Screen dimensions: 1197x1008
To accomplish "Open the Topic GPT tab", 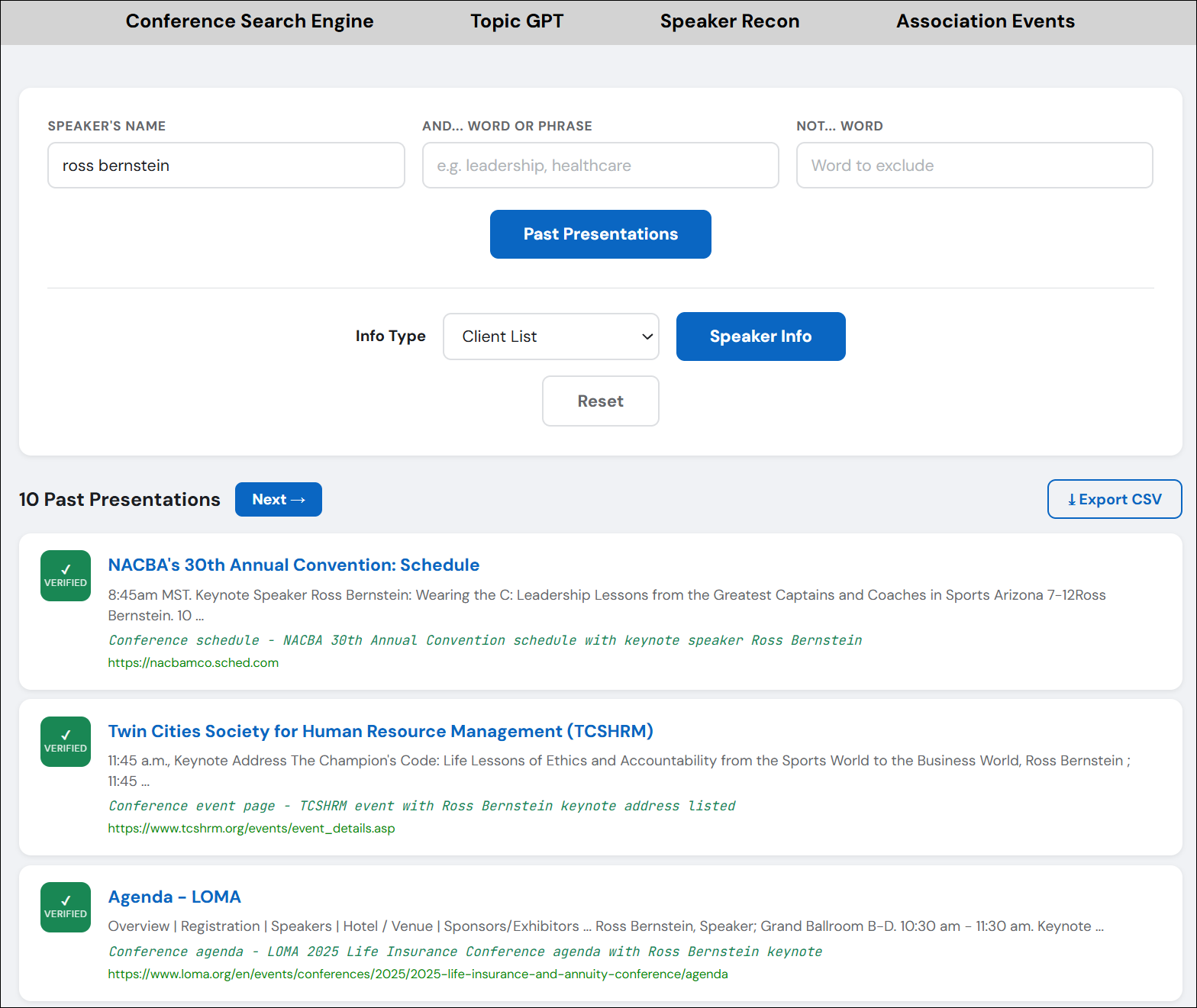I will 517,21.
